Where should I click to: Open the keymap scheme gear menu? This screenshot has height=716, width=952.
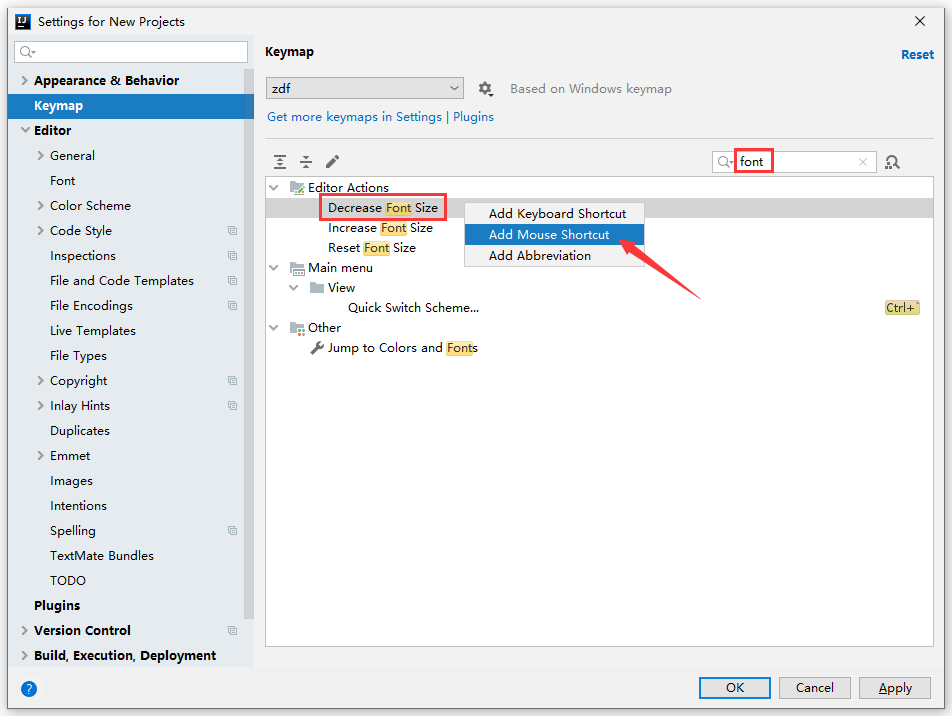tap(486, 89)
